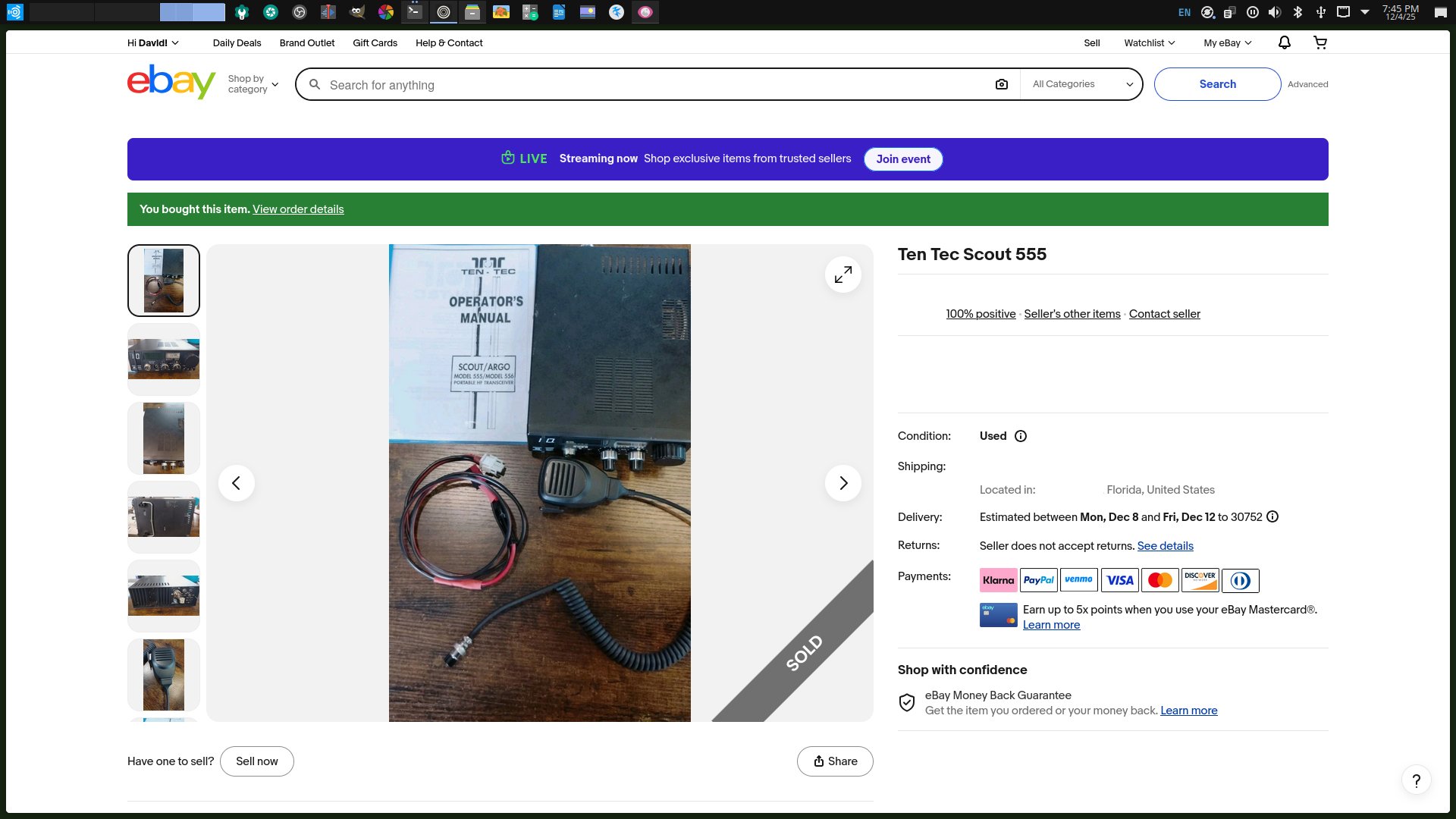The width and height of the screenshot is (1456, 819).
Task: Open Gift Cards menu item
Action: click(x=375, y=43)
